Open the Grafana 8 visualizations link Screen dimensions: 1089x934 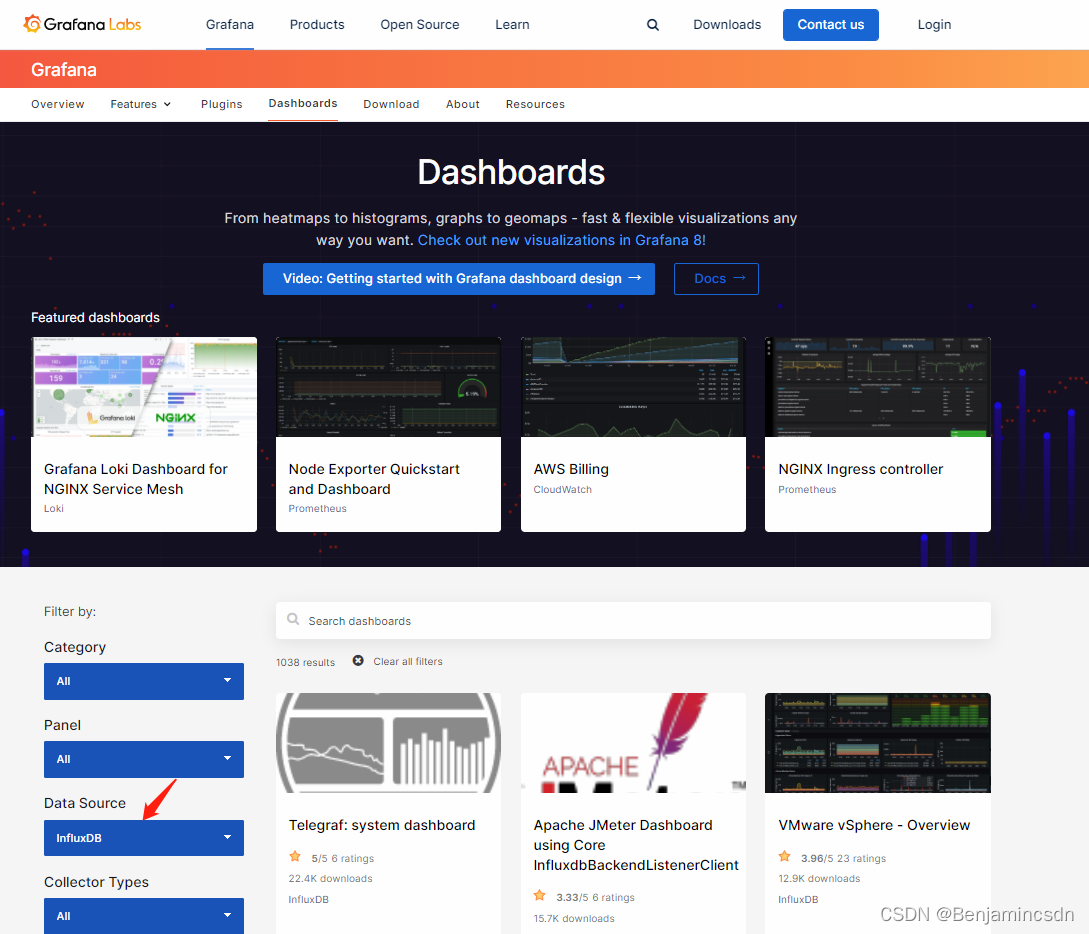561,240
